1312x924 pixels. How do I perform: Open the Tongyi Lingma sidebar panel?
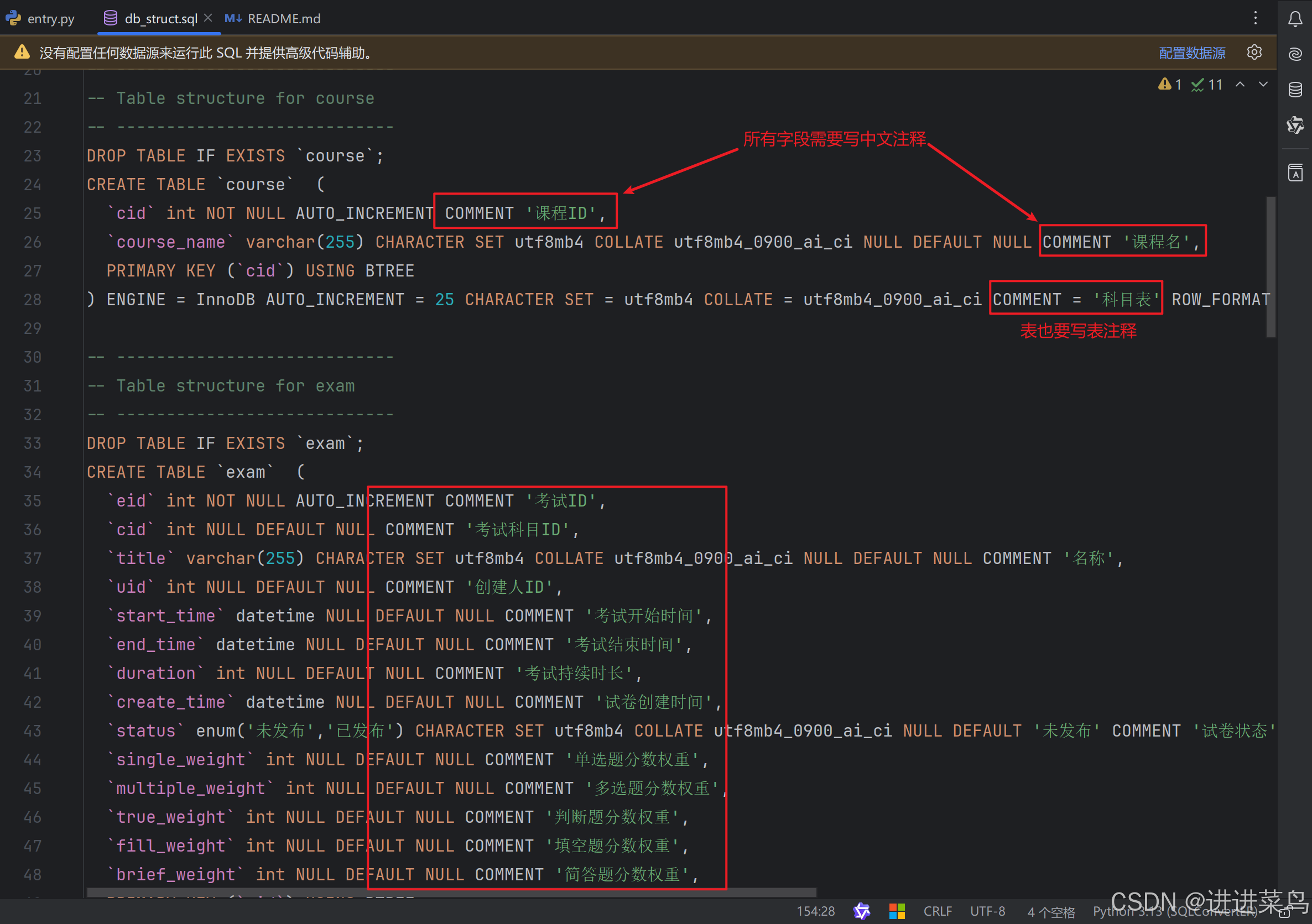point(1295,124)
